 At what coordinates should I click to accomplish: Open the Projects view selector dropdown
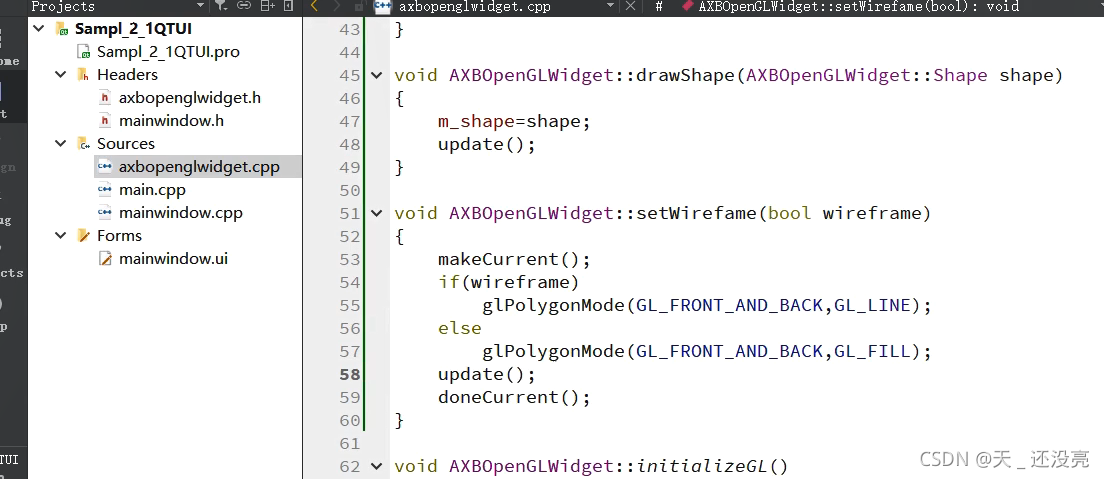pos(201,6)
